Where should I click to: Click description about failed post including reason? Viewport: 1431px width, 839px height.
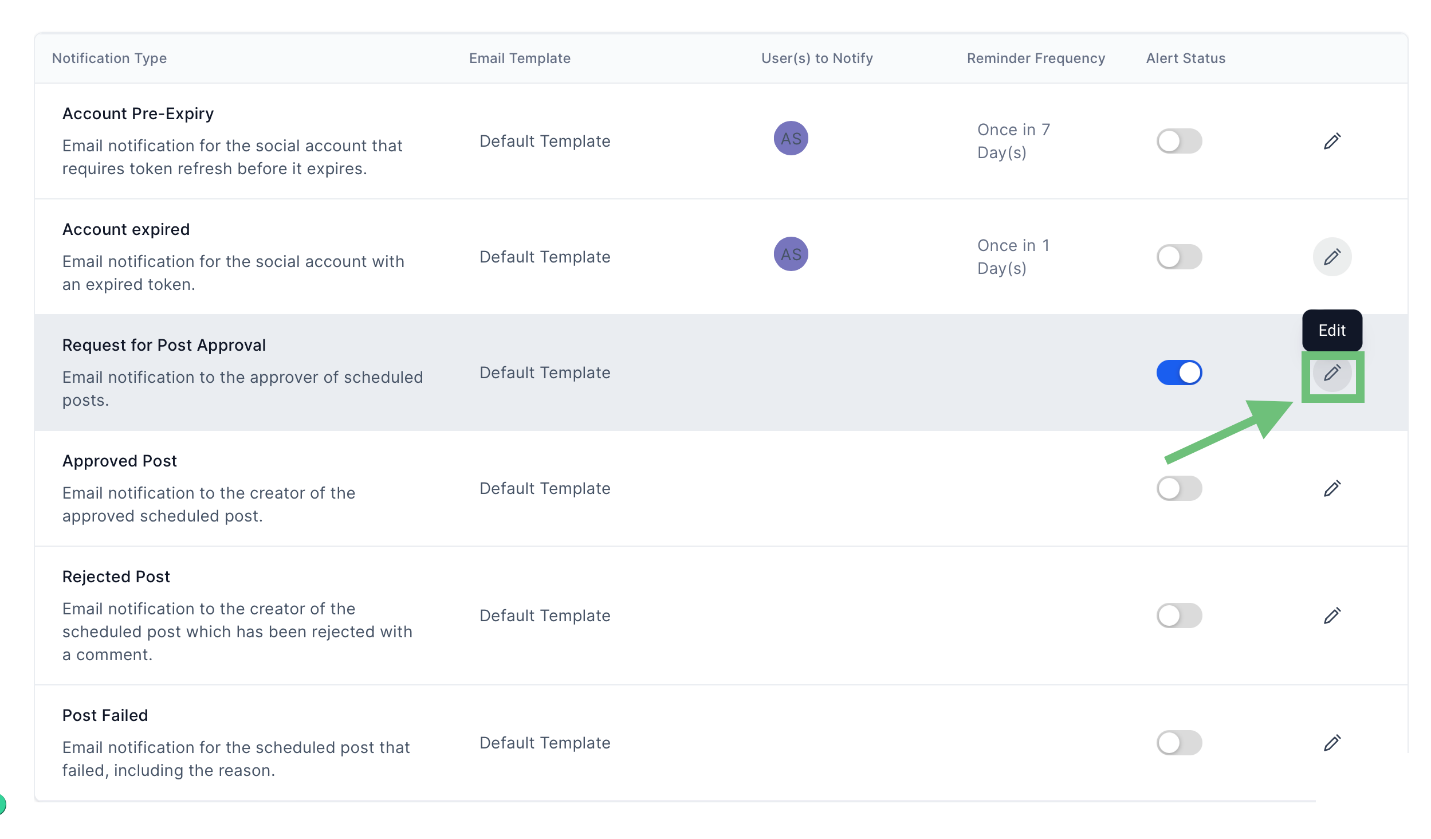click(x=236, y=759)
